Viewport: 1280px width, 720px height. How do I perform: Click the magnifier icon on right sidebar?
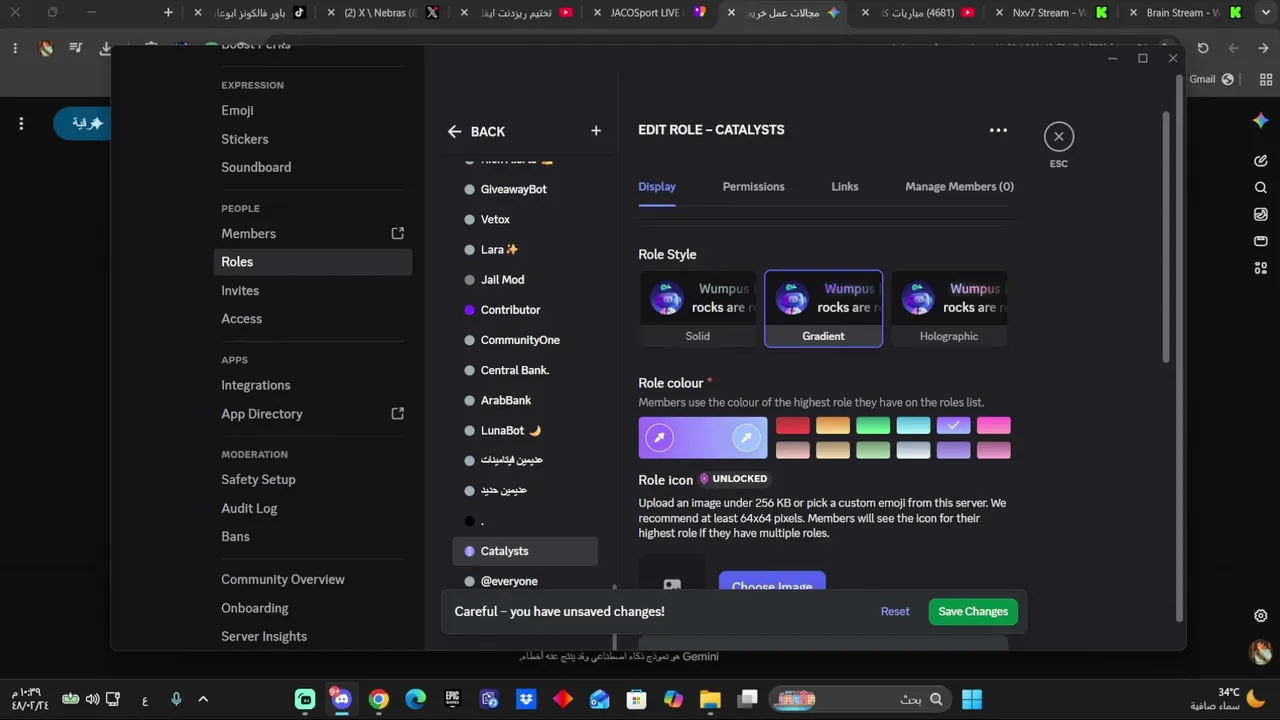(x=1261, y=188)
